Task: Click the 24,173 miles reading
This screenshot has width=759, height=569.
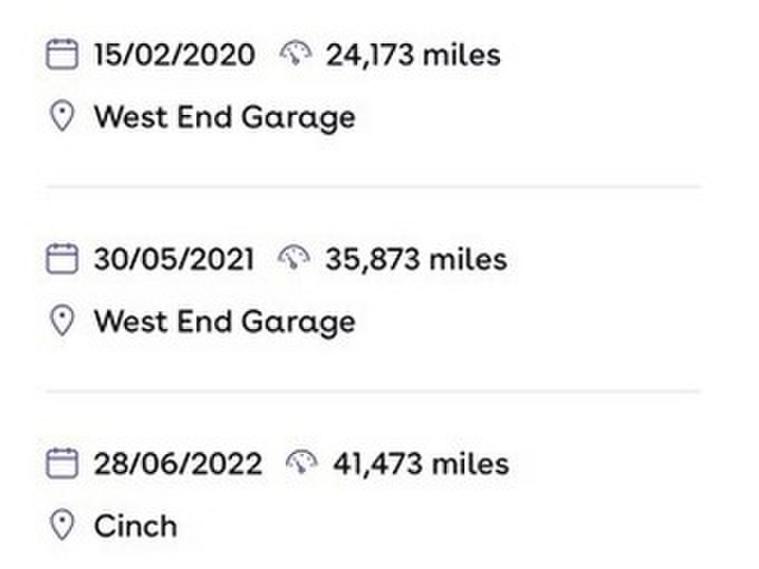Action: tap(413, 54)
